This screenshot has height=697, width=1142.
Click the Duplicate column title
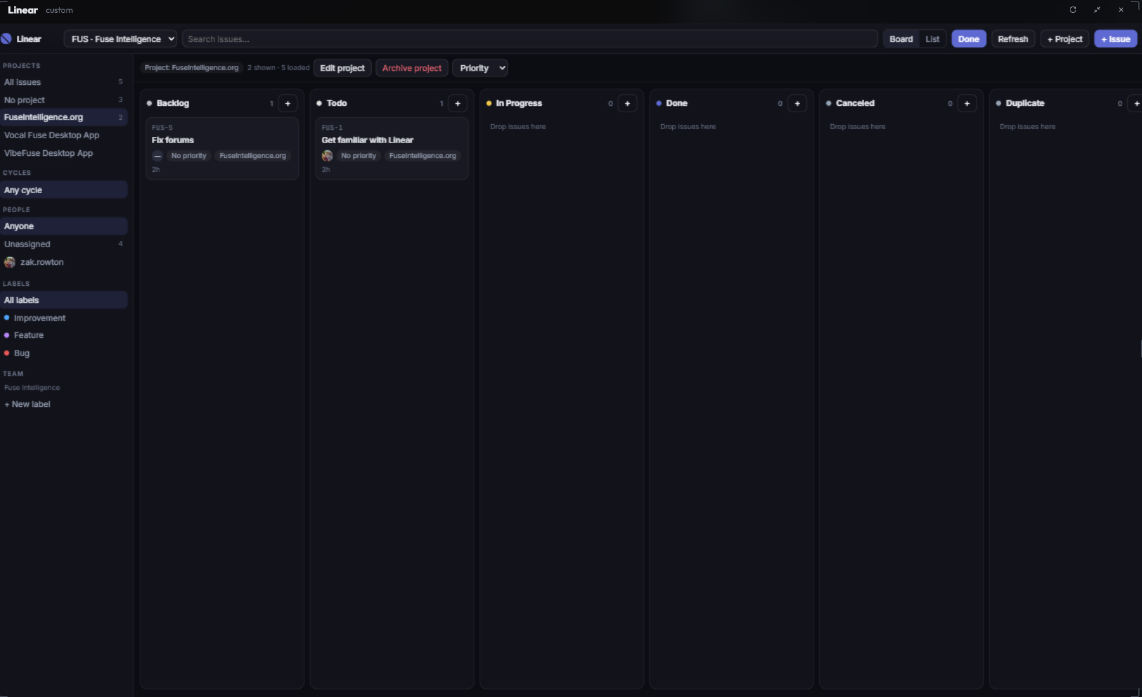(1025, 103)
